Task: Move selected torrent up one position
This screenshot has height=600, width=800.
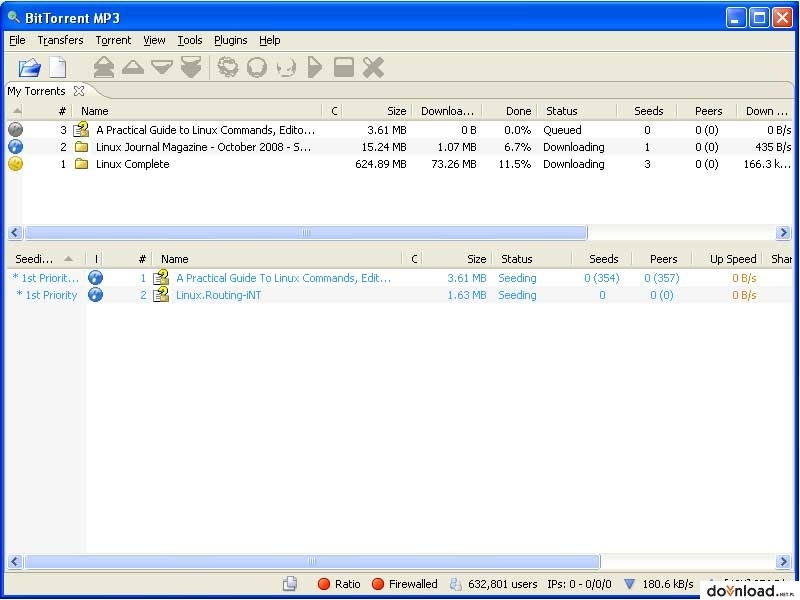Action: [133, 67]
